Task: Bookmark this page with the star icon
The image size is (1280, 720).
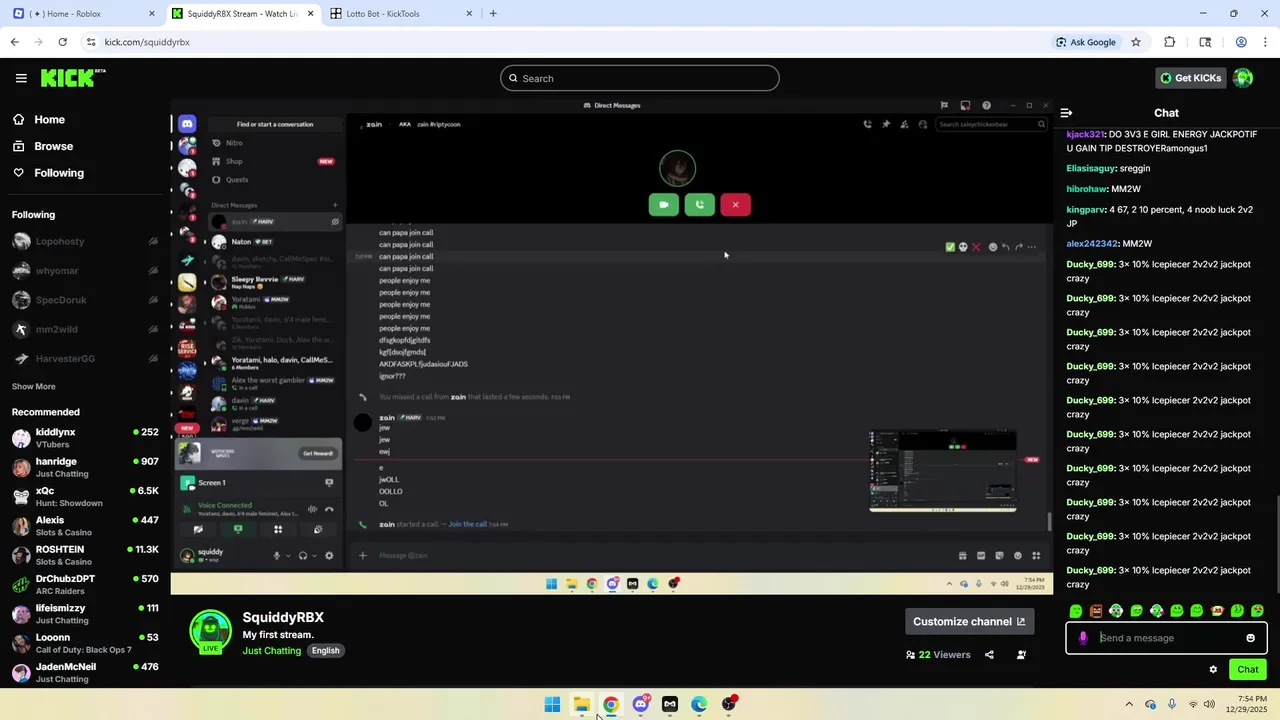Action: (1136, 42)
